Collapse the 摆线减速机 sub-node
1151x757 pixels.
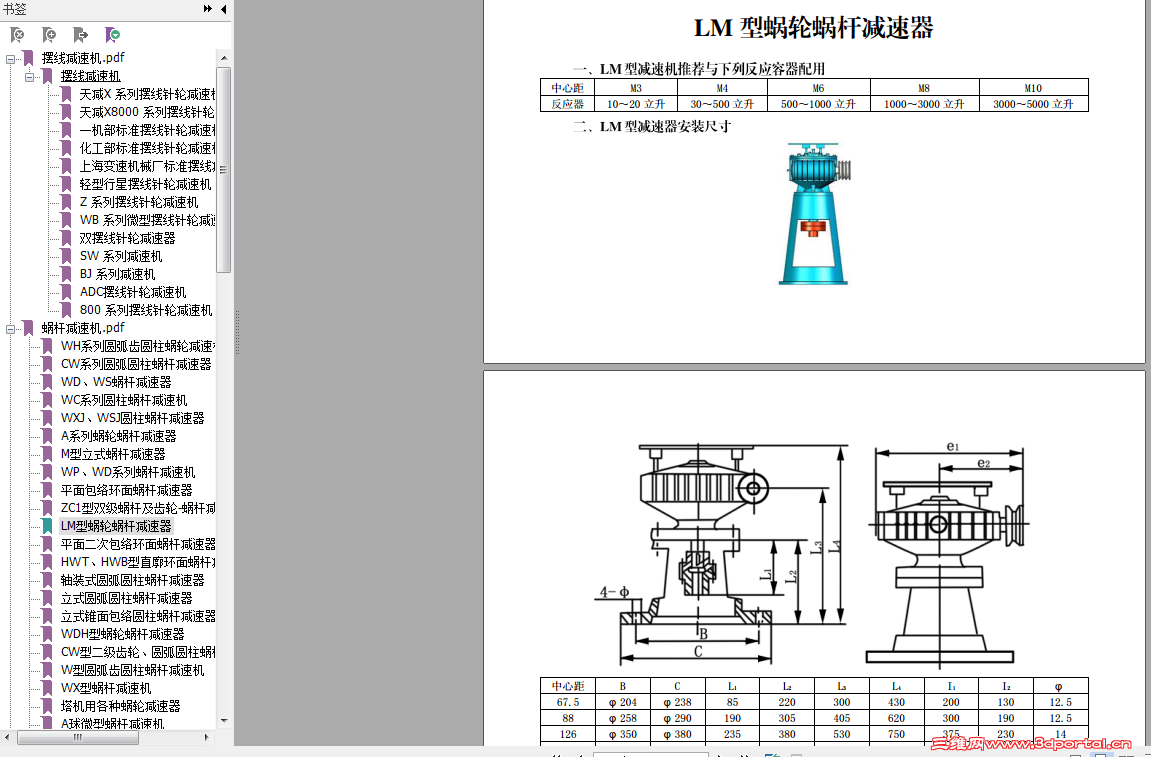[29, 76]
